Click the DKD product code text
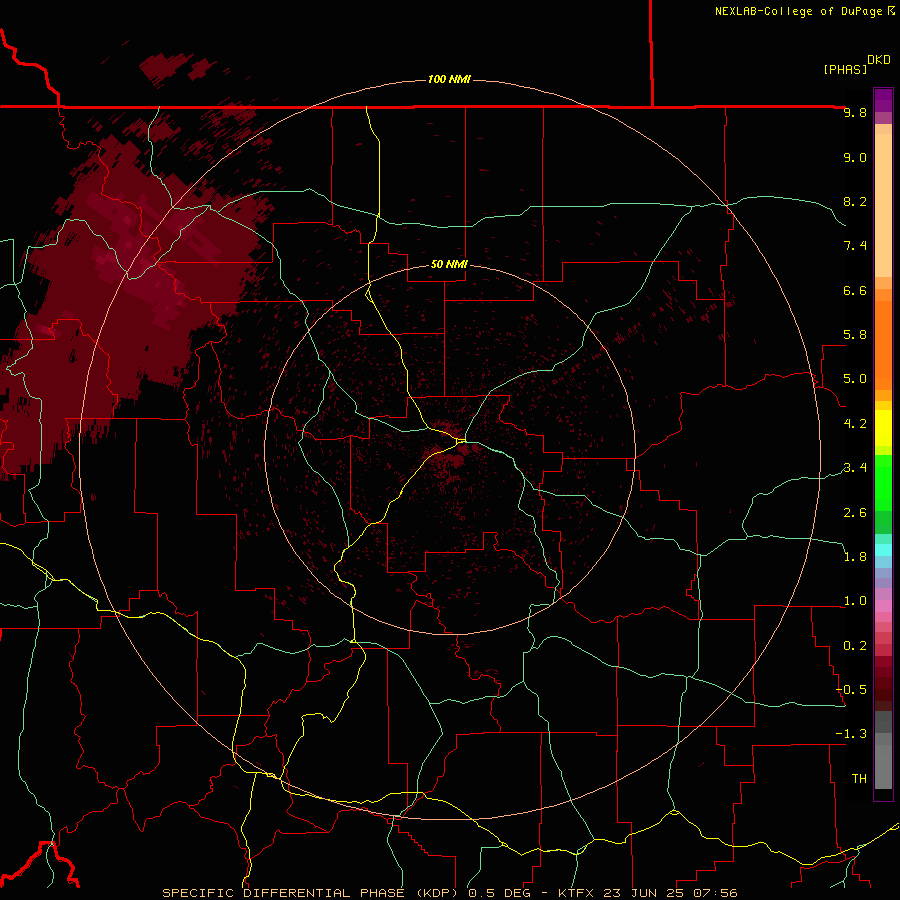Image resolution: width=900 pixels, height=900 pixels. pos(879,60)
